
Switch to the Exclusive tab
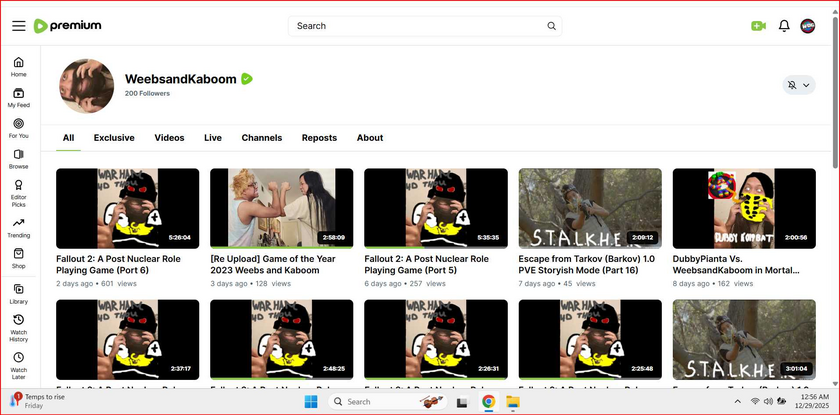114,138
